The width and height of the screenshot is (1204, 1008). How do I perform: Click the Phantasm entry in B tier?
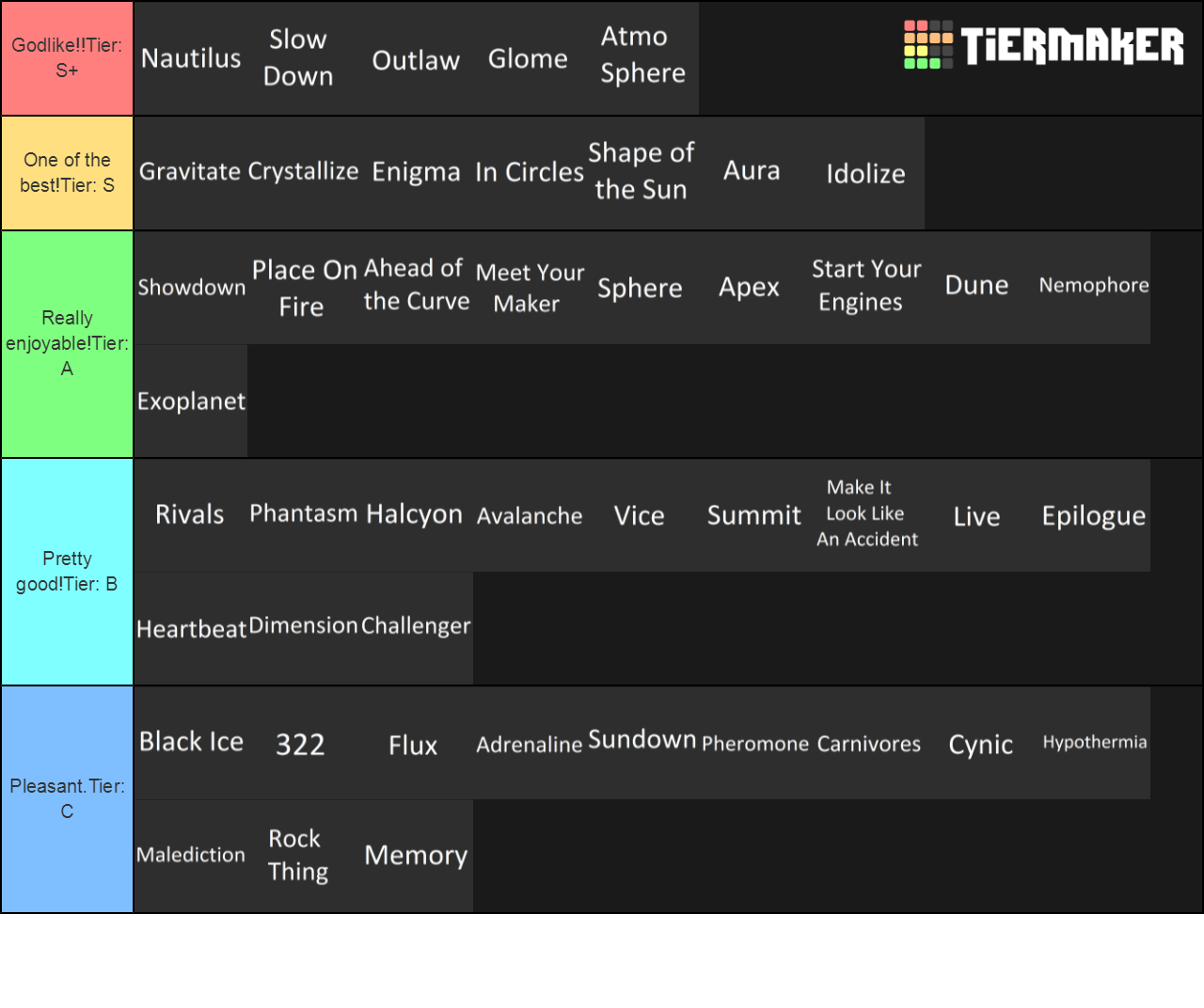pyautogui.click(x=303, y=513)
